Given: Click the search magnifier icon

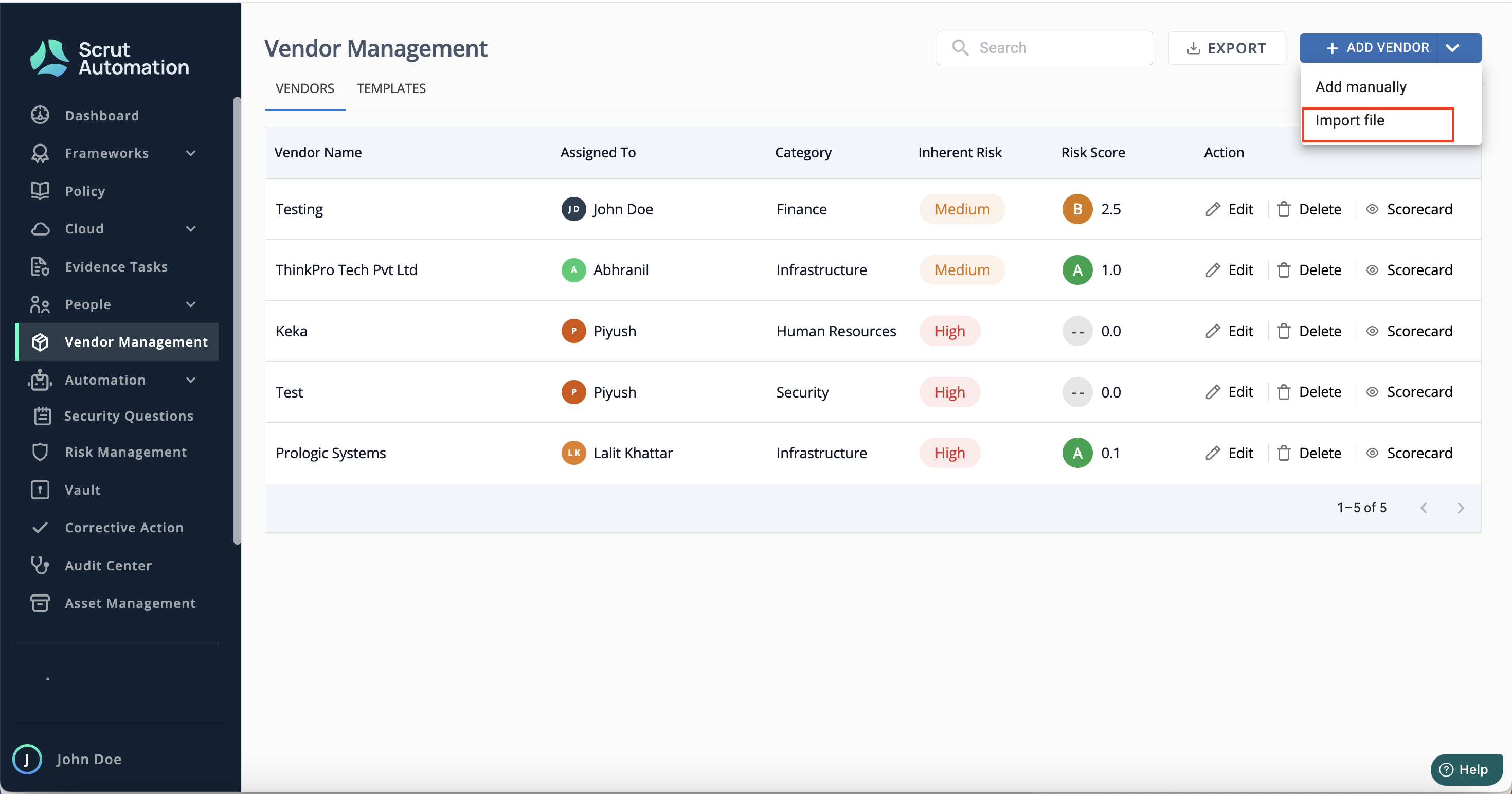Looking at the screenshot, I should pos(960,47).
